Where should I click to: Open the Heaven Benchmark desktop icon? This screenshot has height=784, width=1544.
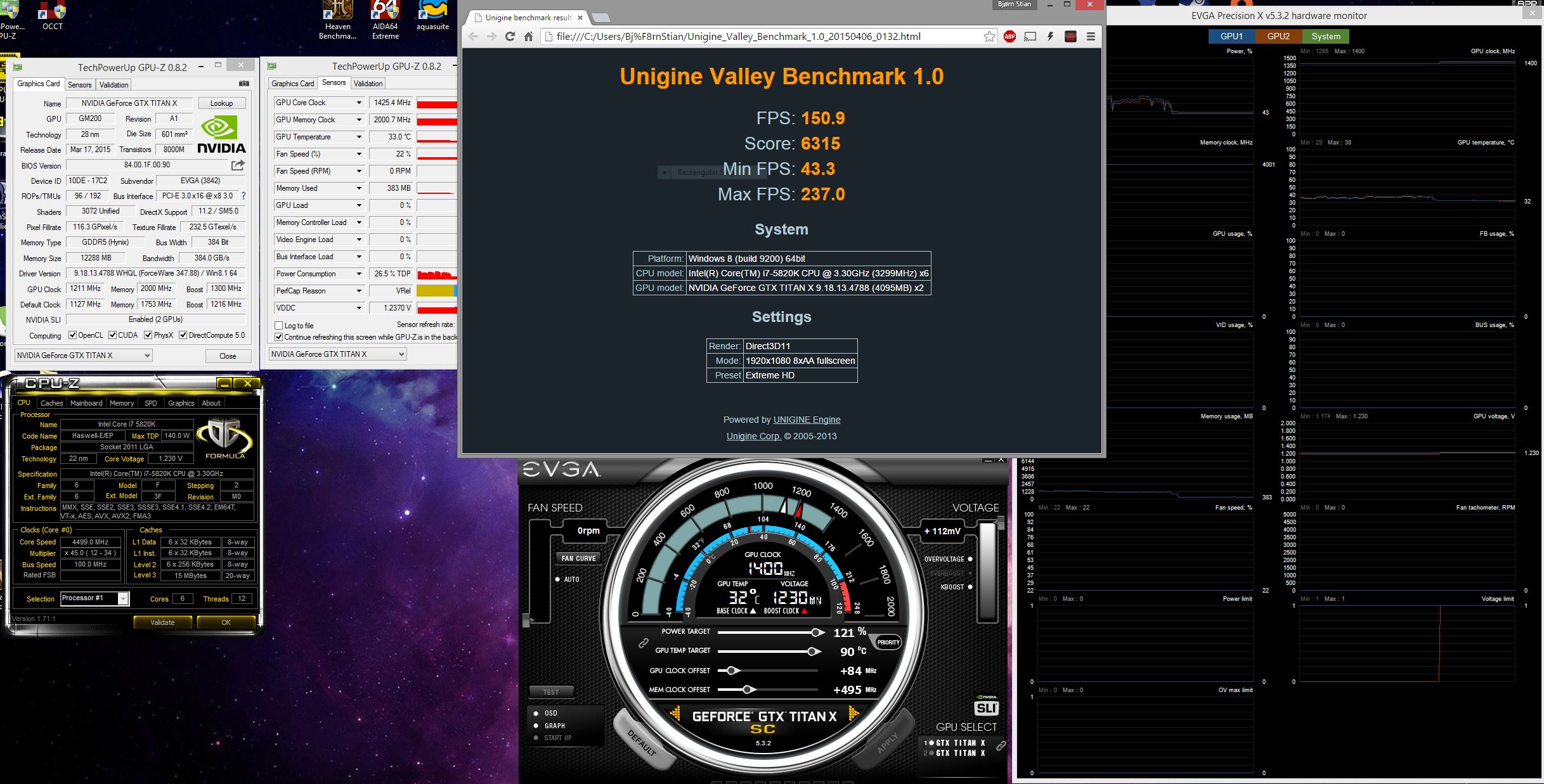[337, 19]
